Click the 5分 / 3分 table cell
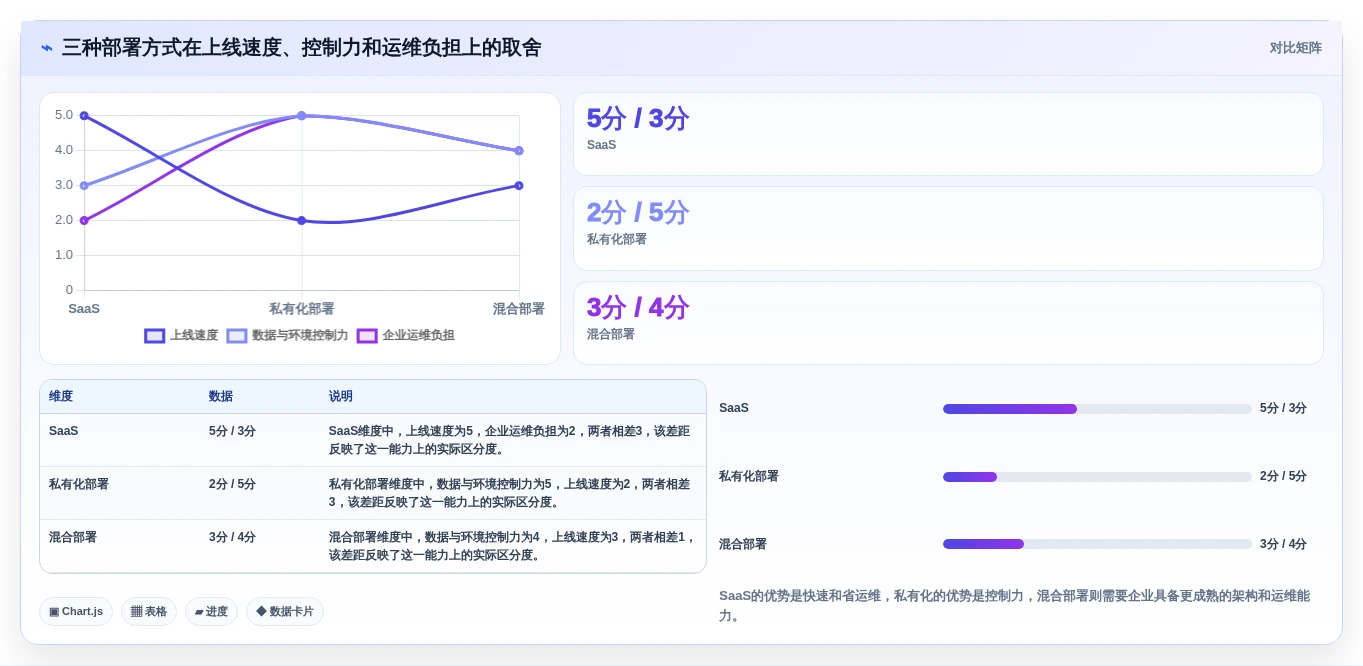 (x=232, y=431)
